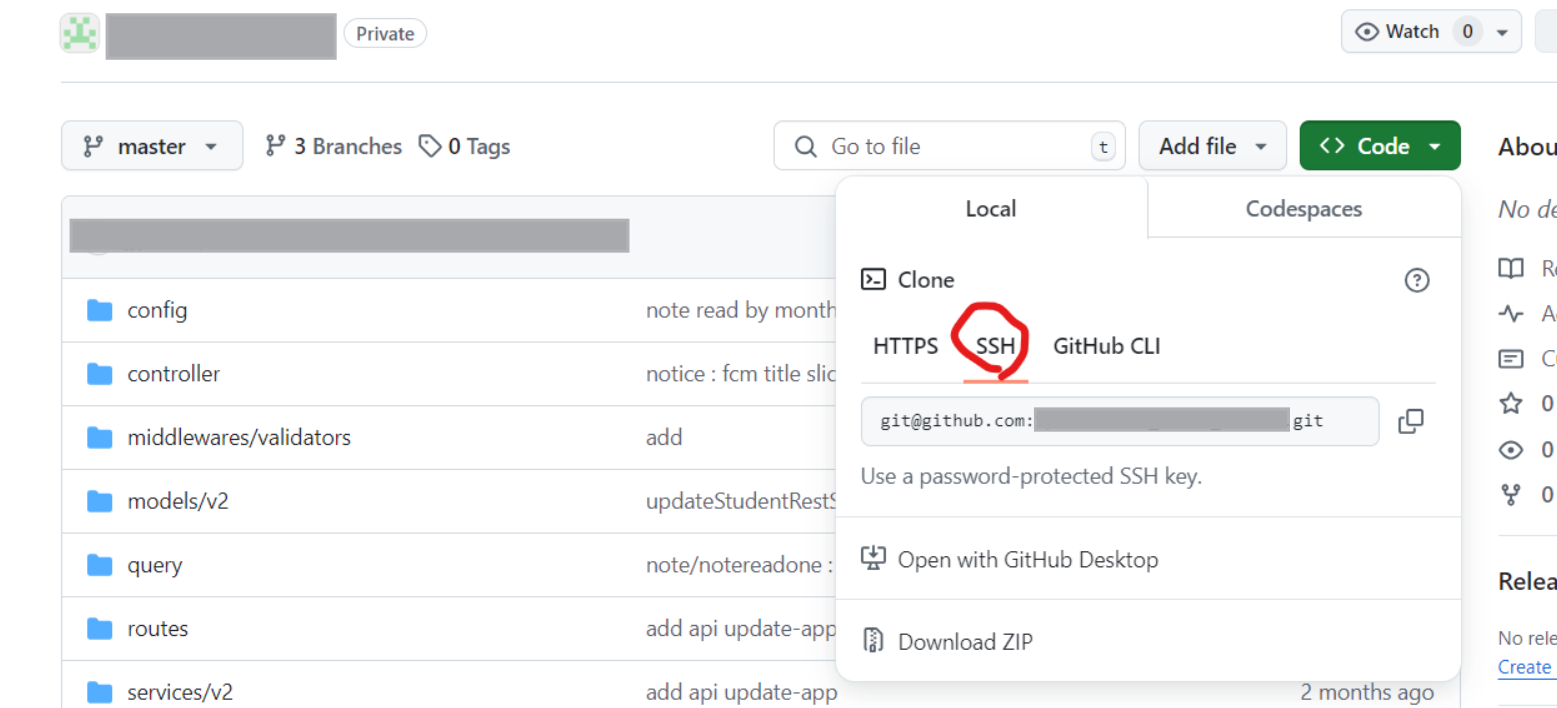Open the models/v2 folder
This screenshot has height=708, width=1557.
pos(178,501)
